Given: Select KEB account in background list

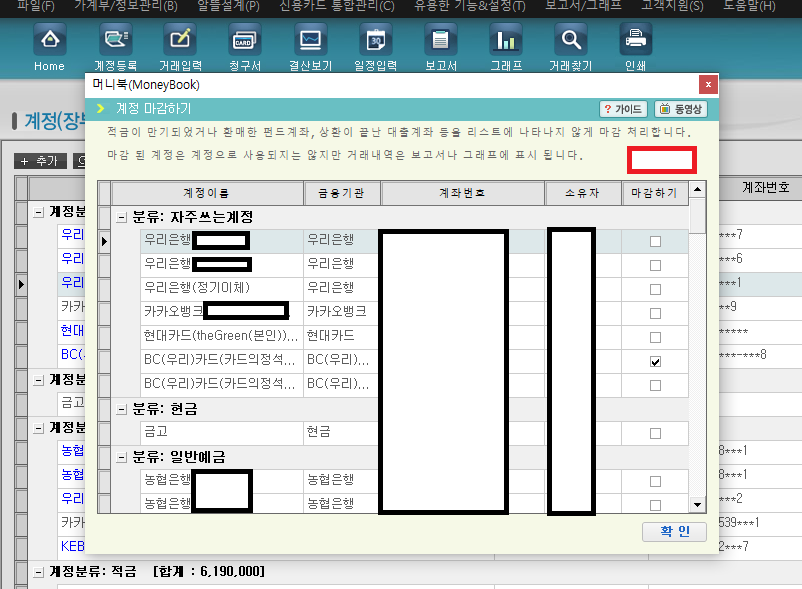Looking at the screenshot, I should 73,547.
